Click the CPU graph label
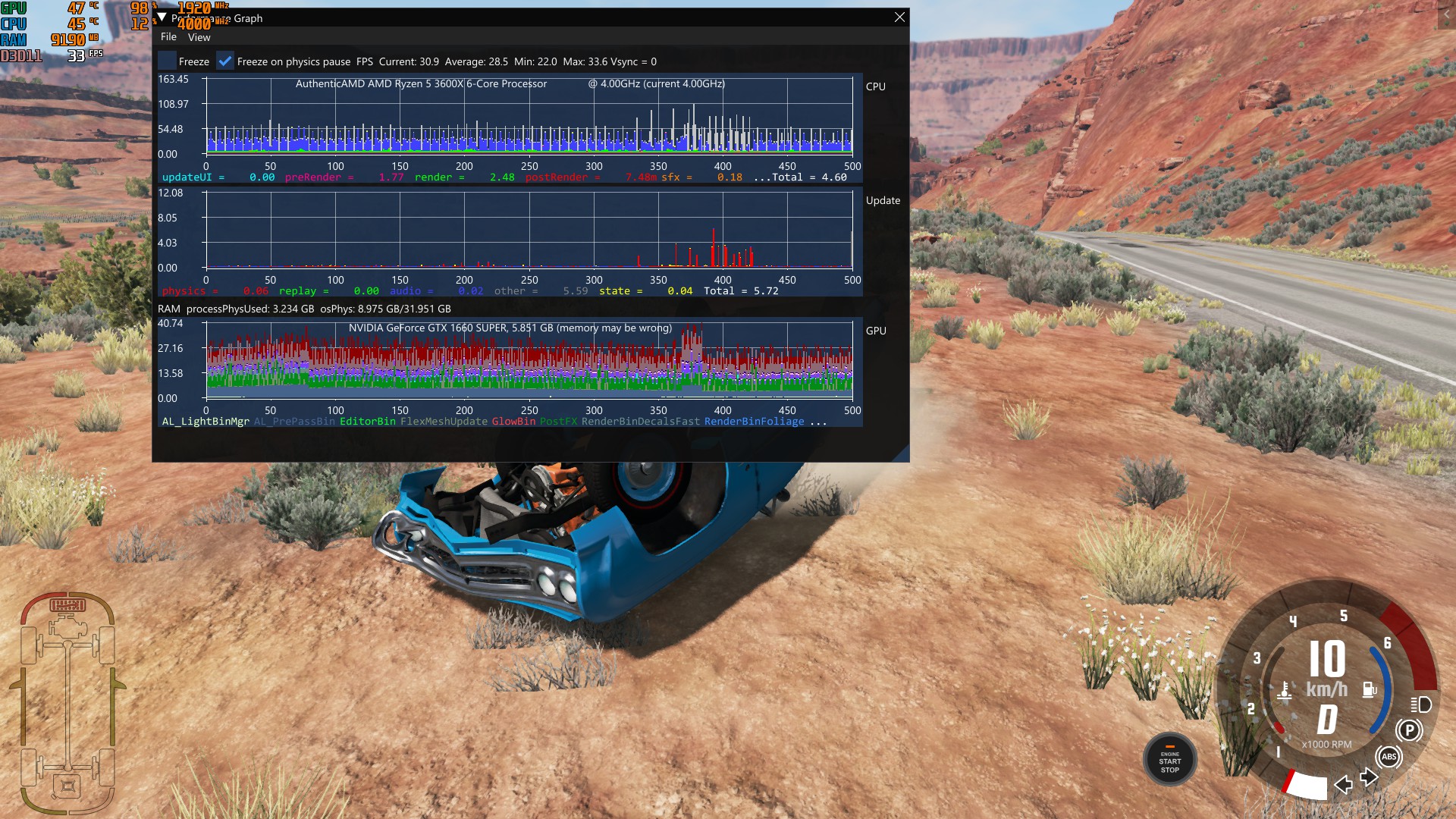 click(x=875, y=86)
